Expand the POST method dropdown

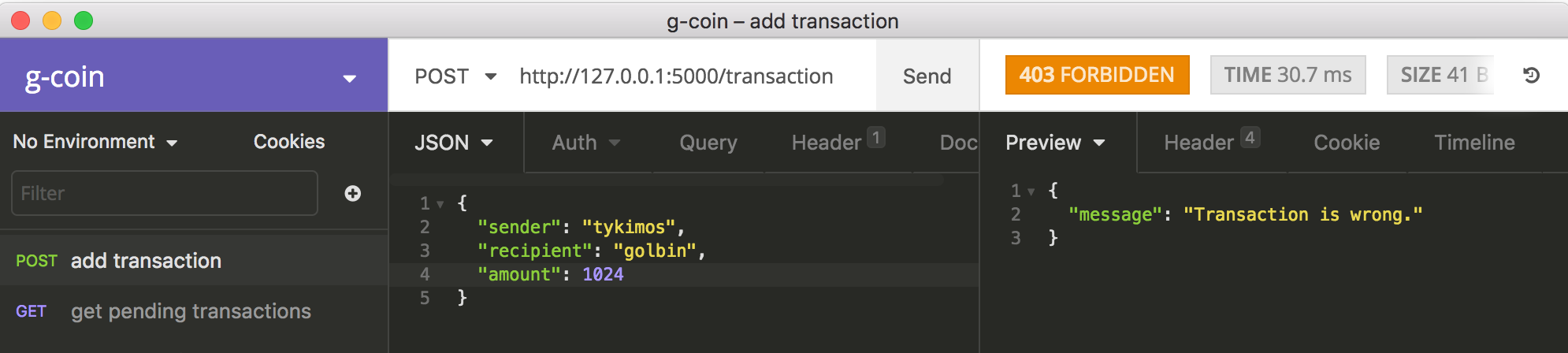455,76
